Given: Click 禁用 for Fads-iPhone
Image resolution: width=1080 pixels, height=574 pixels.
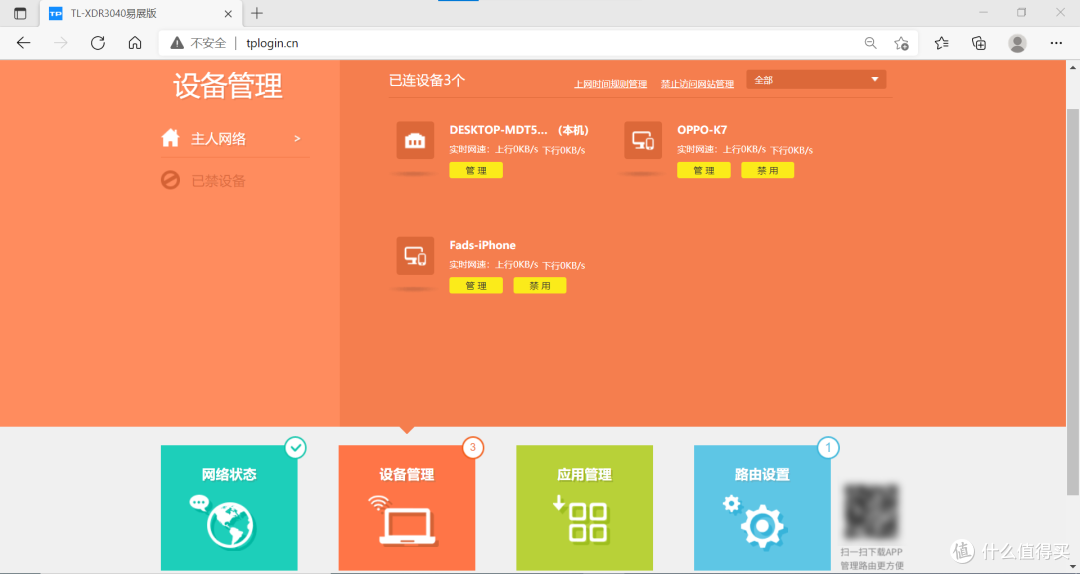Looking at the screenshot, I should pos(540,285).
